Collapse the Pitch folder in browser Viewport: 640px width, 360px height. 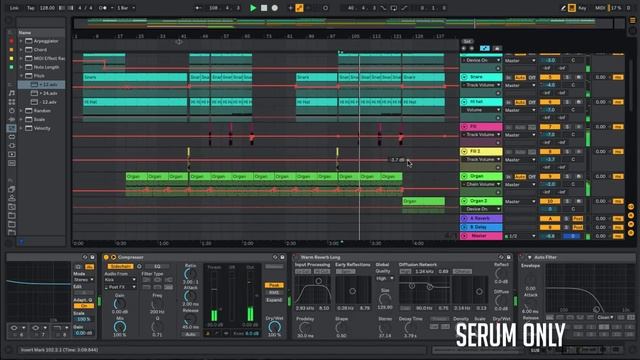tap(21, 76)
